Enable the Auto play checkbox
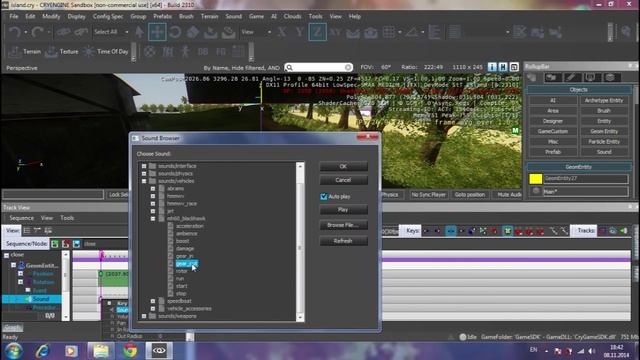The height and width of the screenshot is (360, 640). pyautogui.click(x=324, y=197)
